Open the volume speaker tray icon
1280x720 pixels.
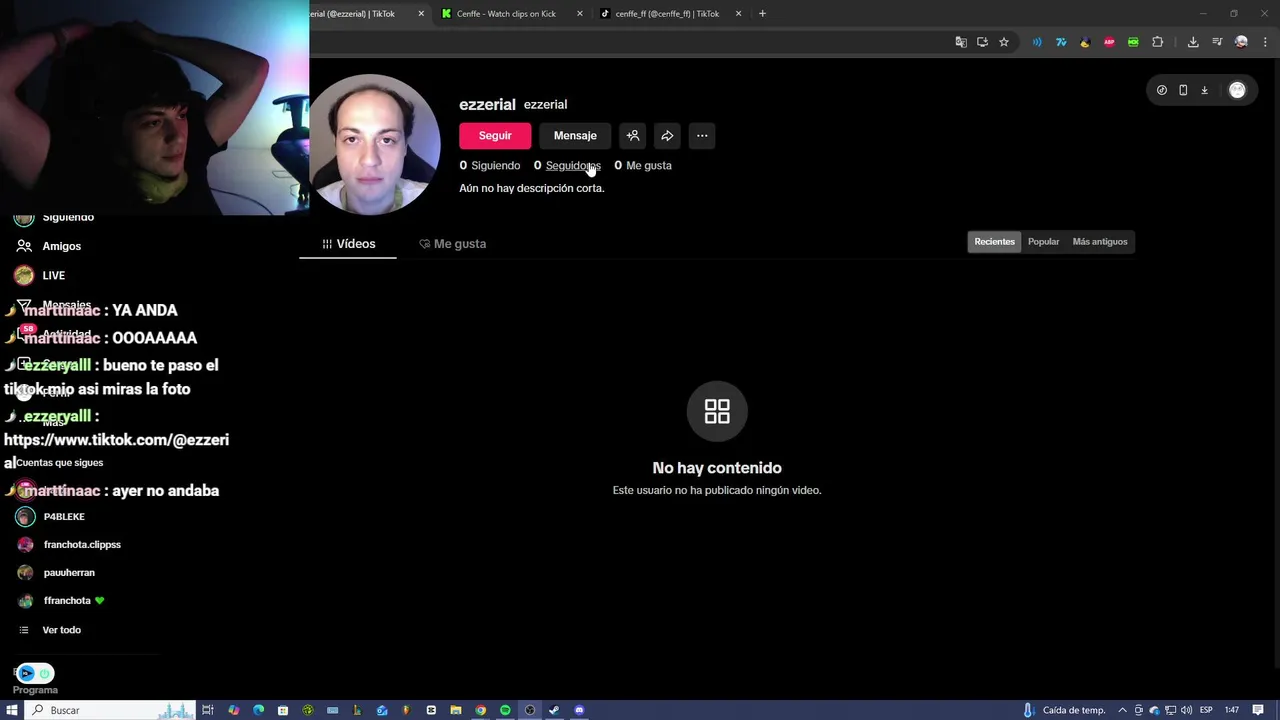[1186, 710]
